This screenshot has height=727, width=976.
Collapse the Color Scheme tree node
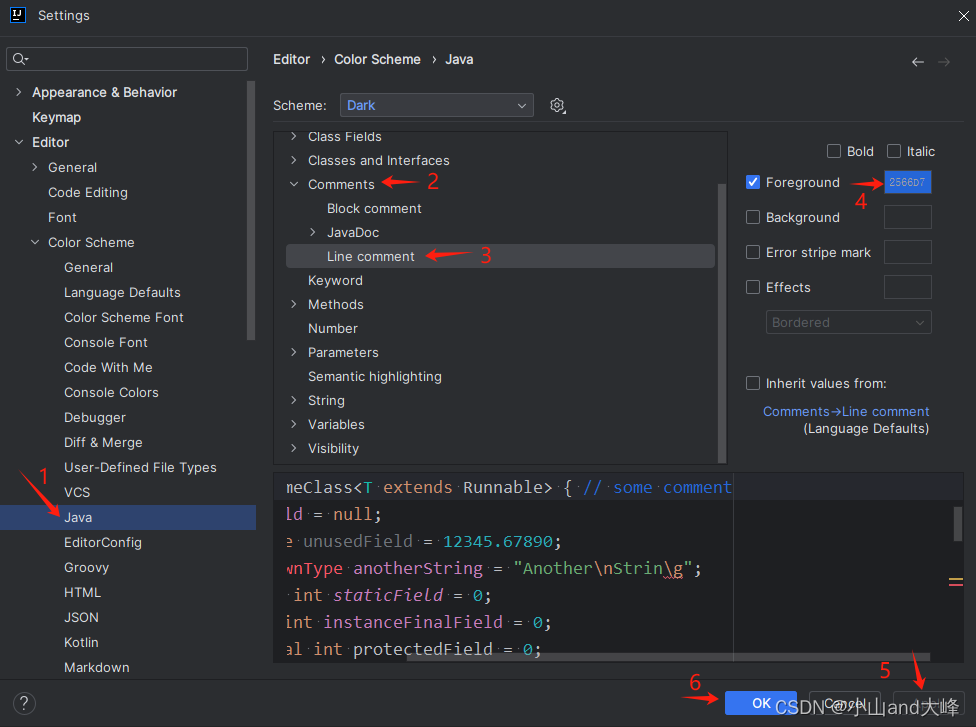[x=35, y=242]
